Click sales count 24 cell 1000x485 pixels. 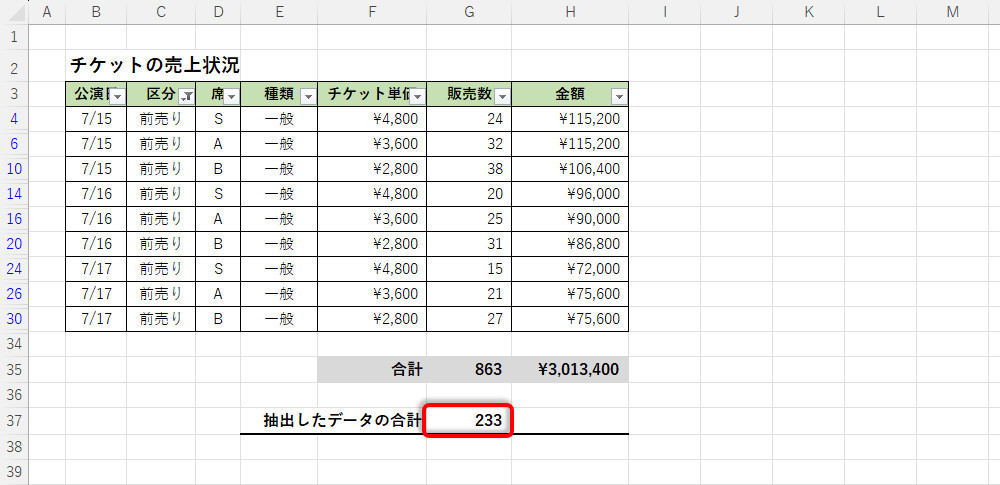point(469,119)
